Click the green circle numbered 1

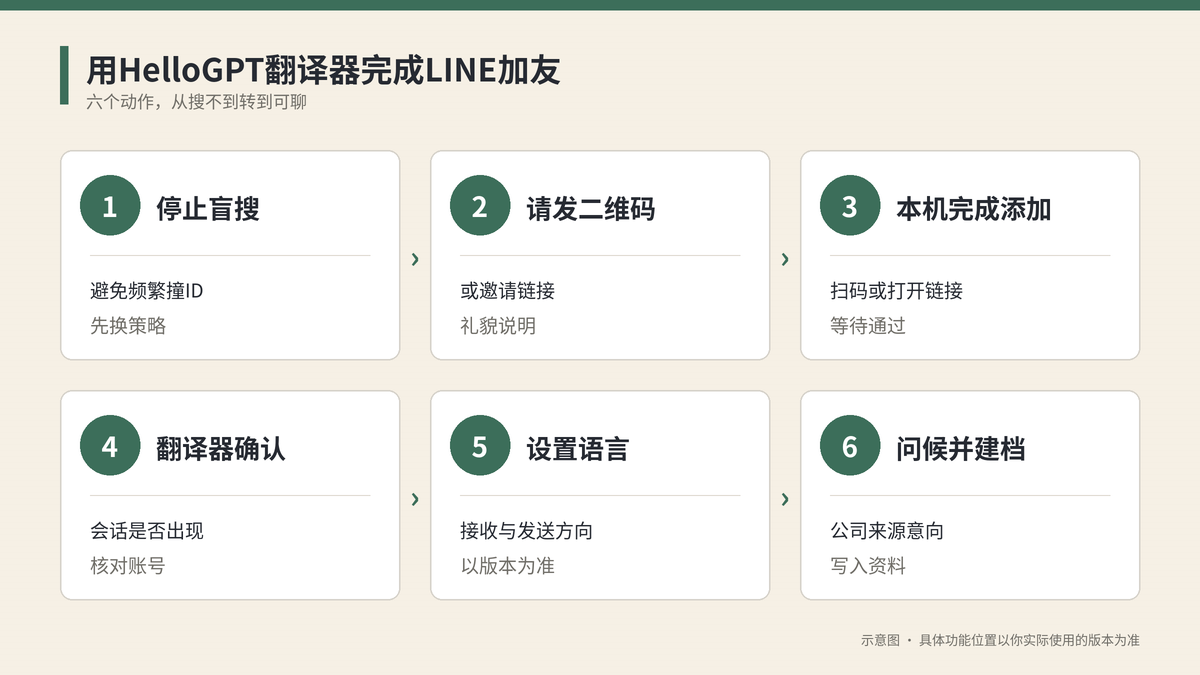pyautogui.click(x=110, y=206)
